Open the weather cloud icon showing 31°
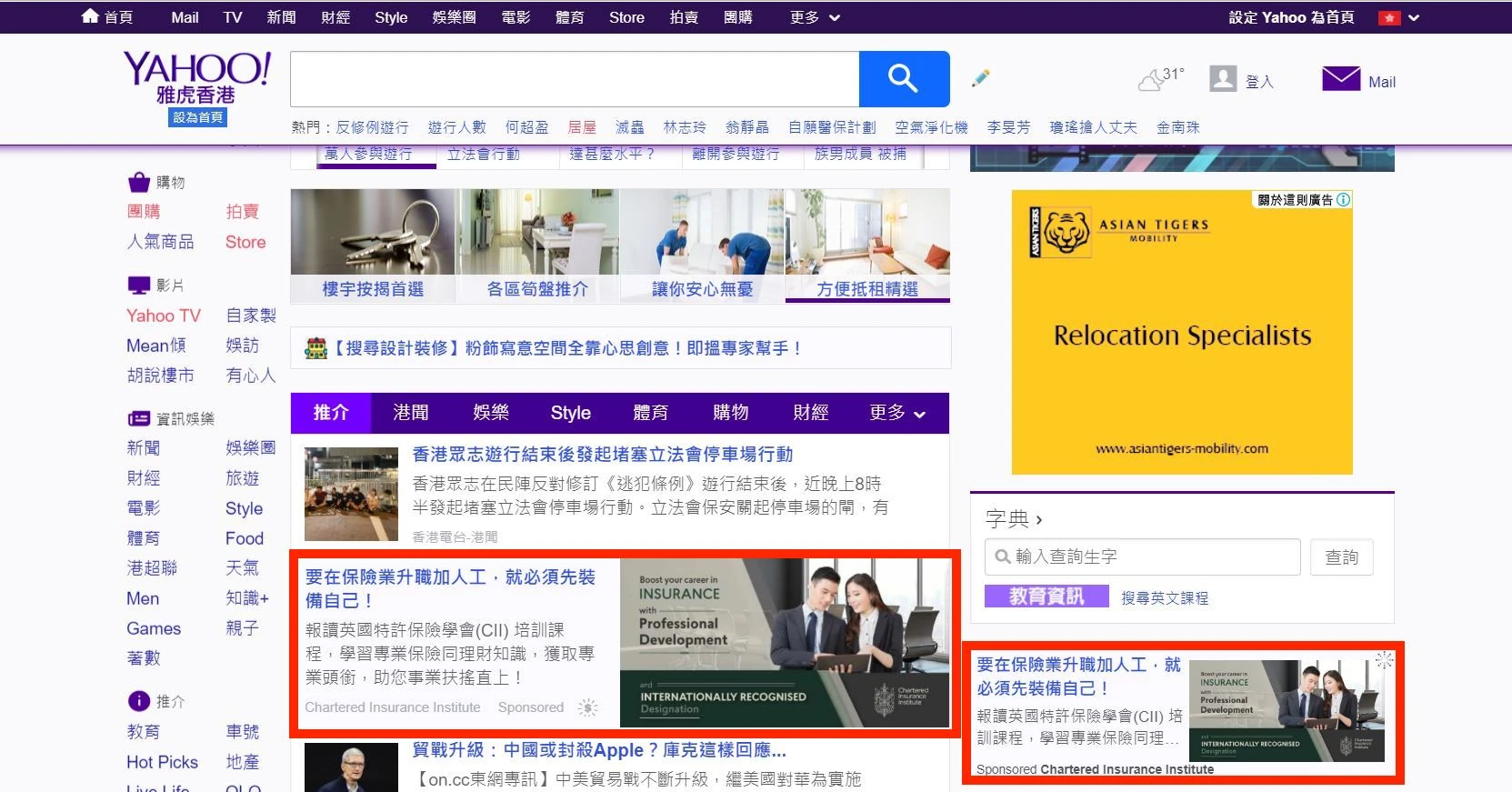Image resolution: width=1512 pixels, height=792 pixels. click(x=1153, y=80)
